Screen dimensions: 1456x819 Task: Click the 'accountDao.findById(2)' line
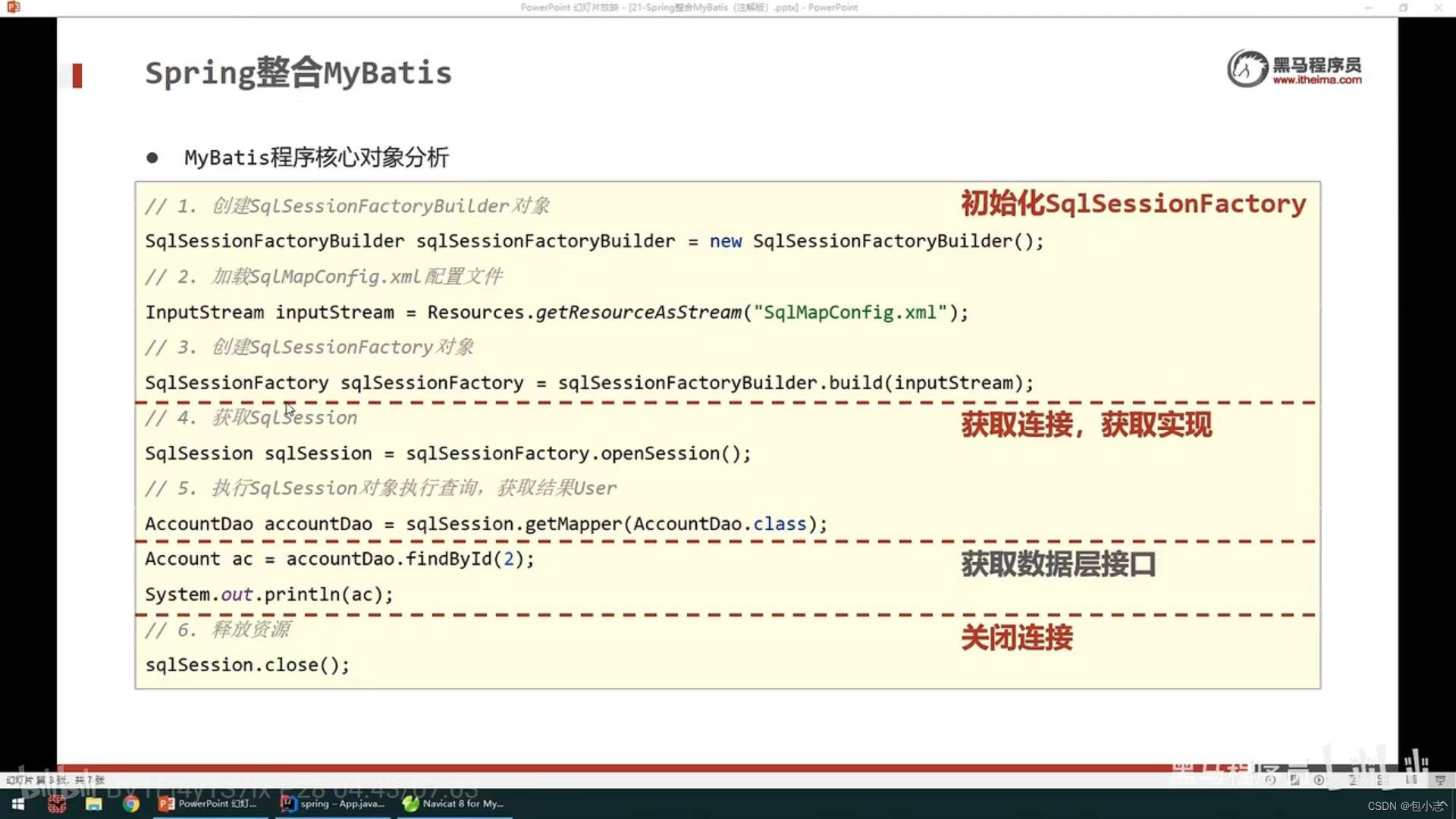(340, 559)
